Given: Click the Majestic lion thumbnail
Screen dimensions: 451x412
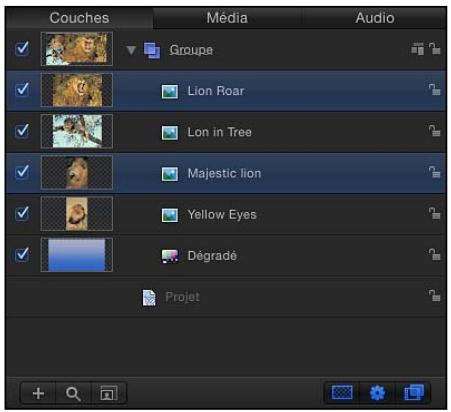Looking at the screenshot, I should (x=77, y=172).
